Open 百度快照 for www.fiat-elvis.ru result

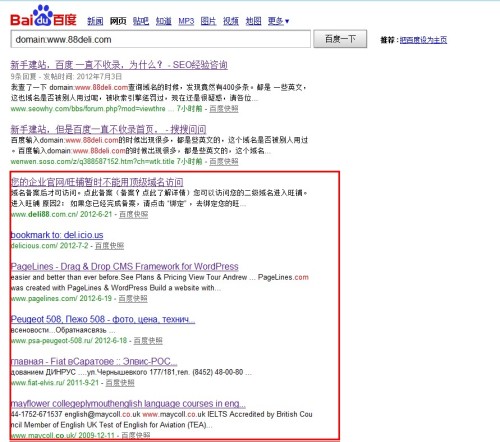click(x=120, y=383)
